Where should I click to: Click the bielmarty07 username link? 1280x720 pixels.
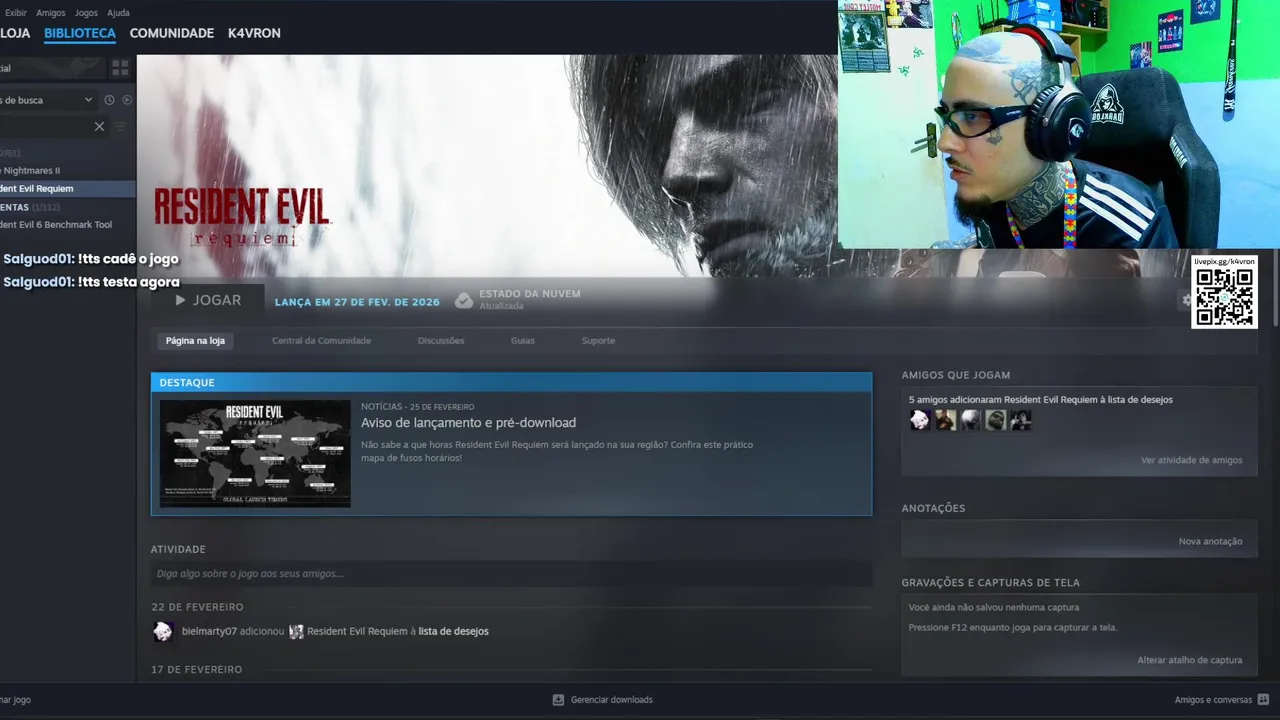click(209, 632)
